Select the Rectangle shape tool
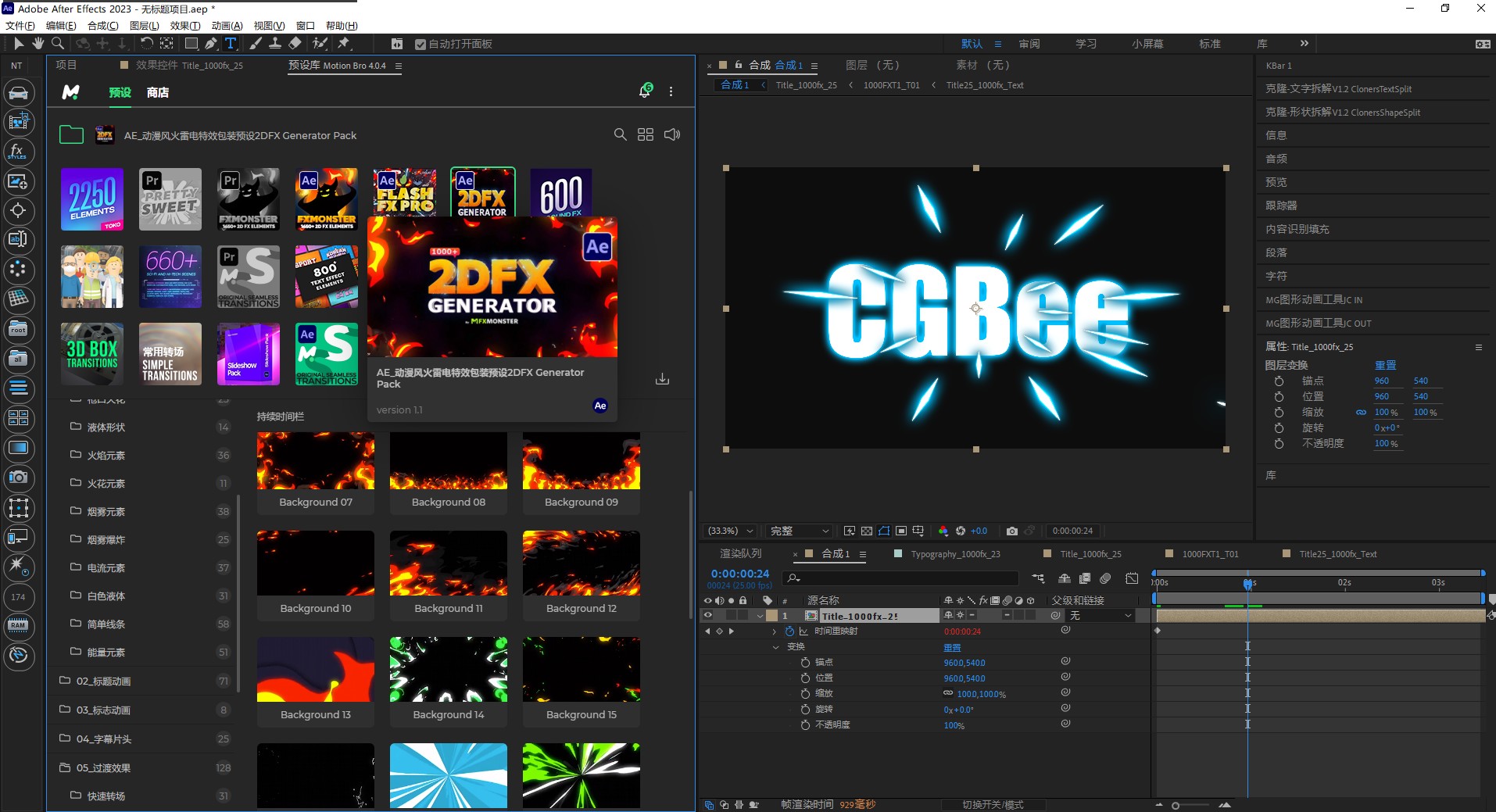1496x812 pixels. [191, 44]
